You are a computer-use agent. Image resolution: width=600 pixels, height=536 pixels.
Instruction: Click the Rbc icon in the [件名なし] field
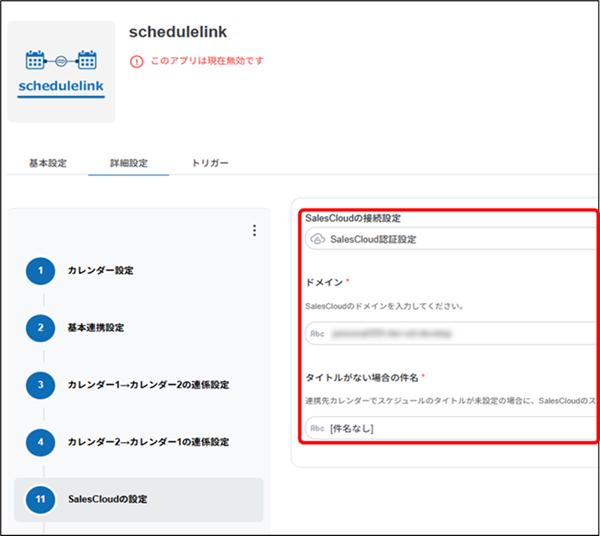(318, 429)
